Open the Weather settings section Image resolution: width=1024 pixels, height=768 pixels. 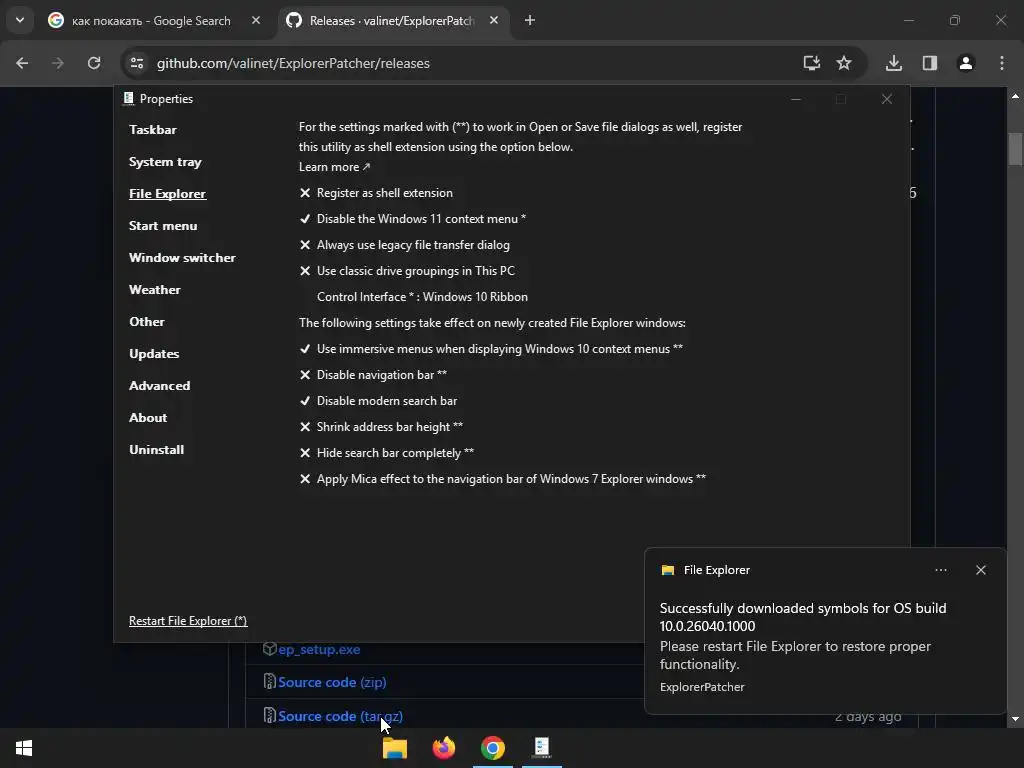pyautogui.click(x=155, y=289)
